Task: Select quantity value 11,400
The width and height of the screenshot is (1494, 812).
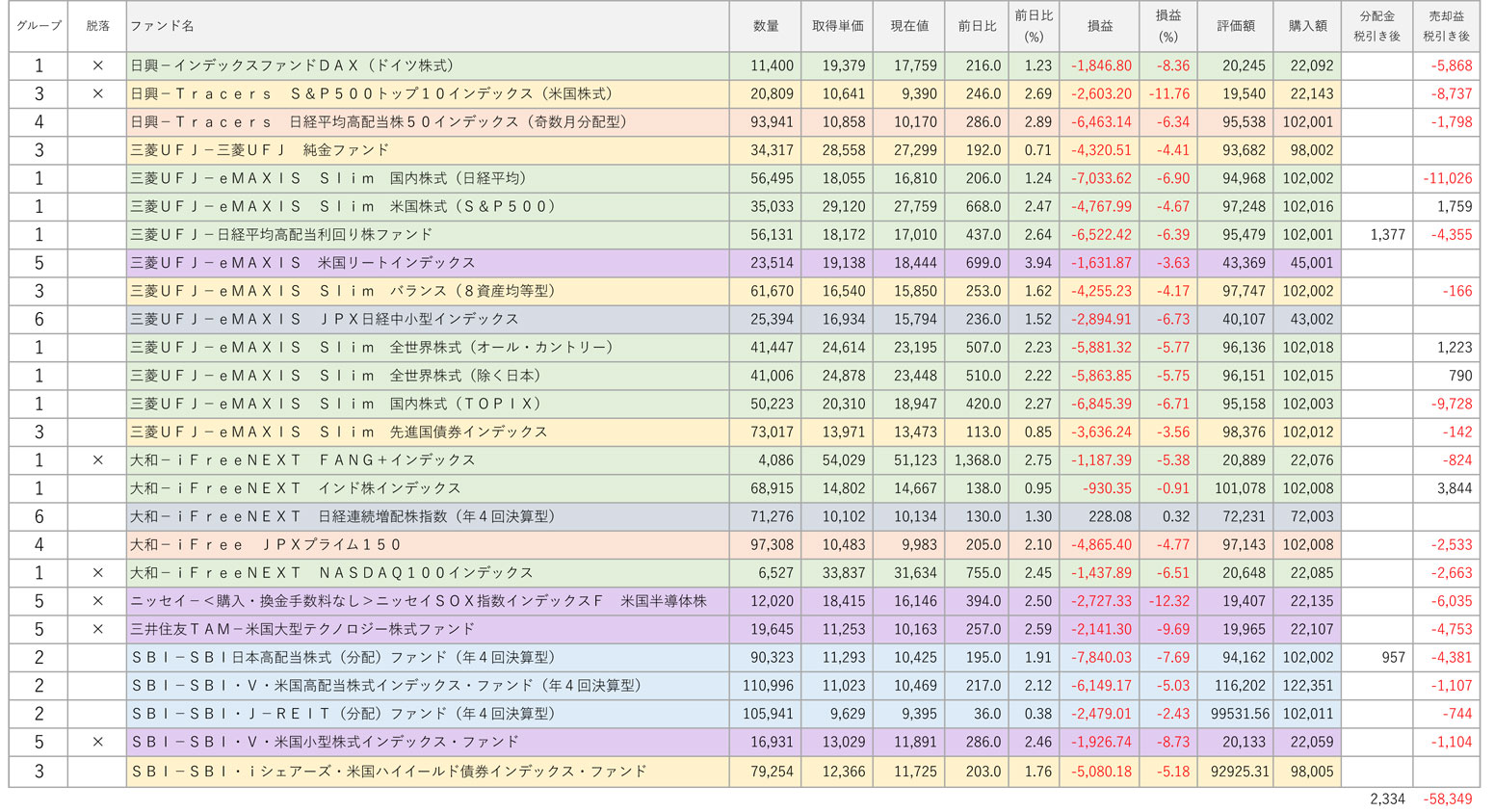Action: (773, 65)
